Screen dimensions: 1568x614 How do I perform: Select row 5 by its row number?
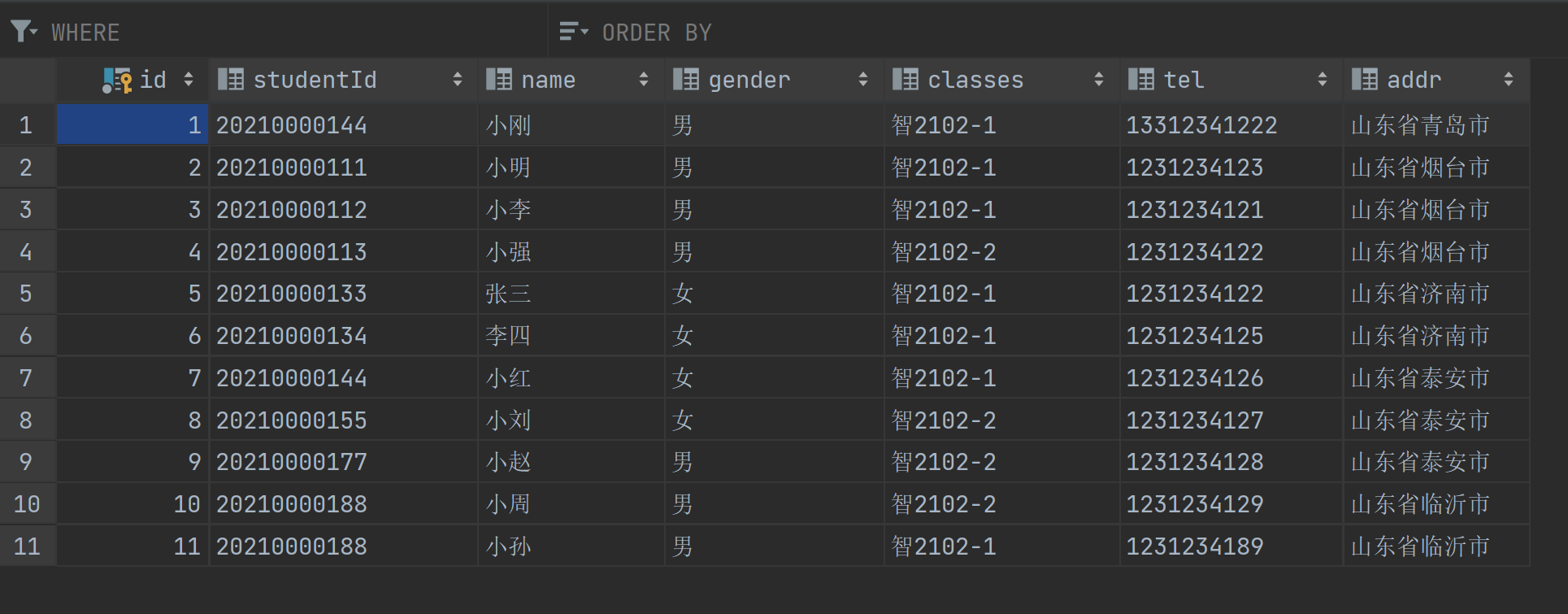tap(26, 293)
